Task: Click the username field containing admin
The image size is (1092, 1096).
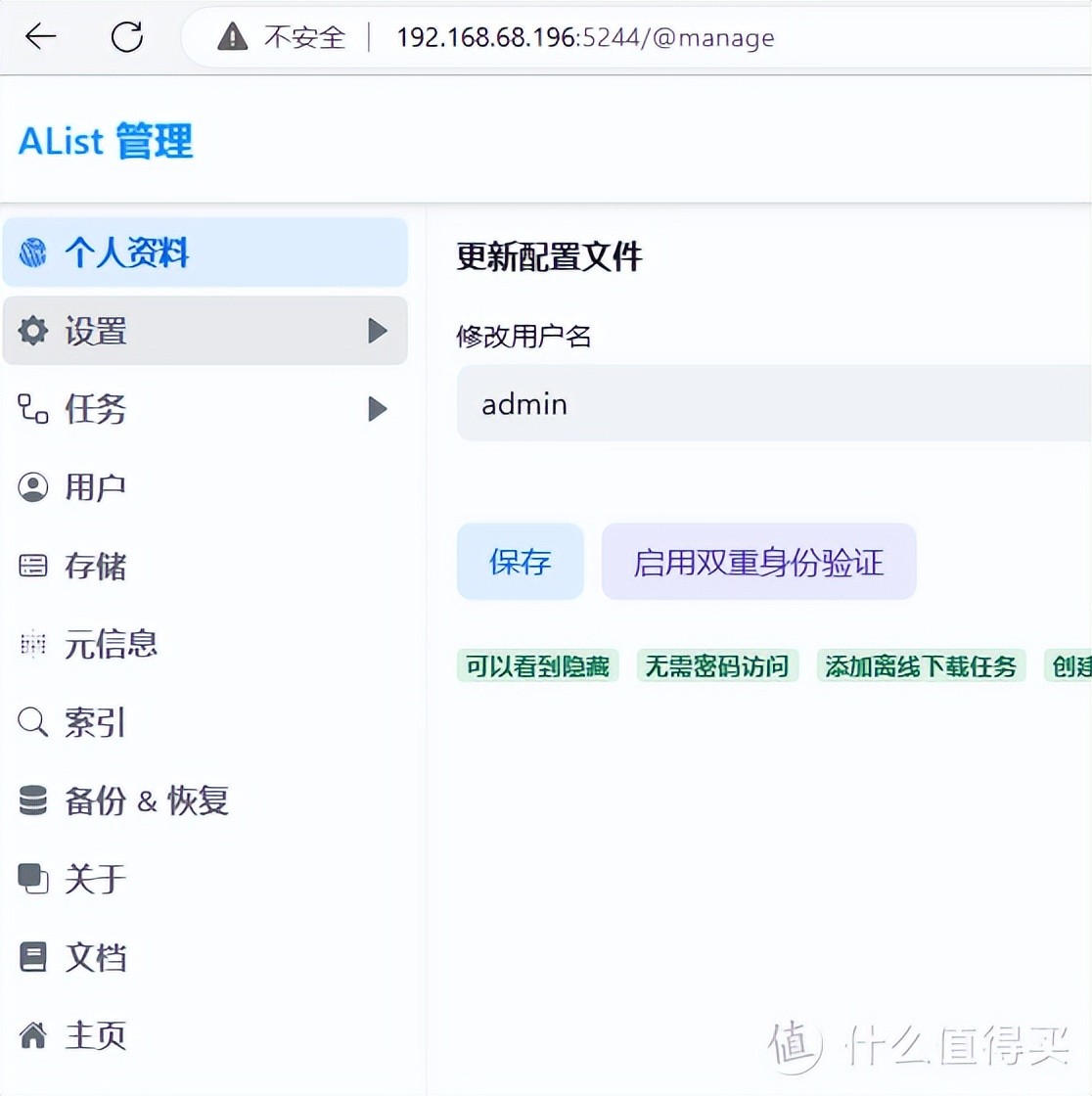Action: (x=774, y=403)
